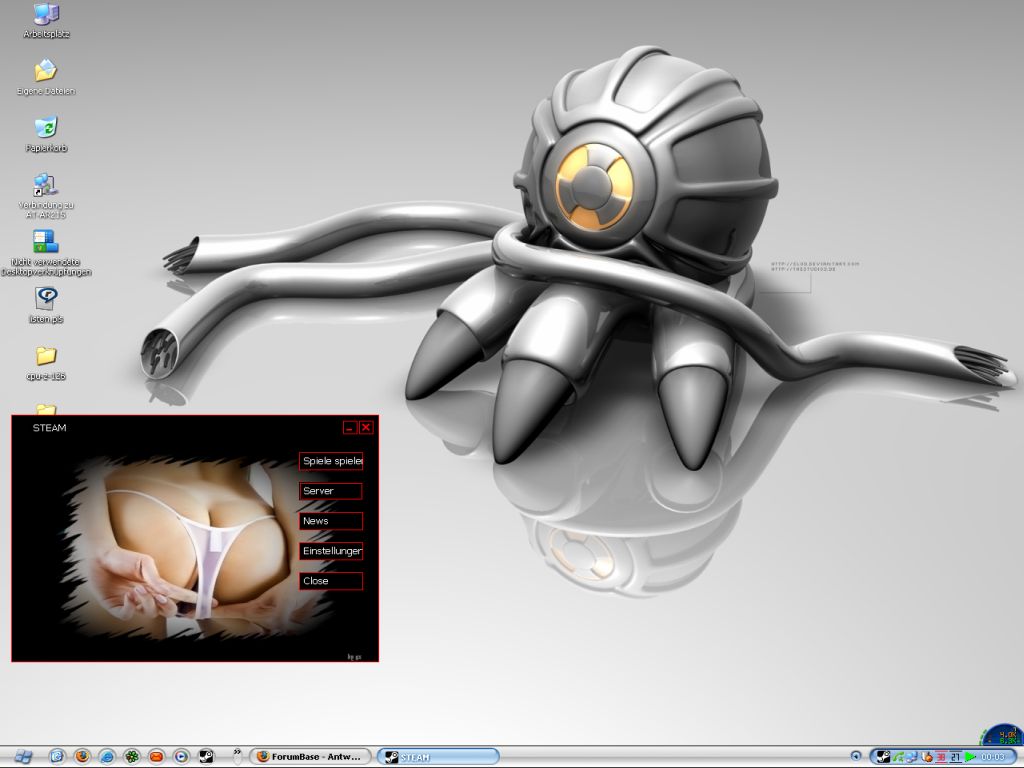Click the STEAM window title text

click(x=50, y=428)
